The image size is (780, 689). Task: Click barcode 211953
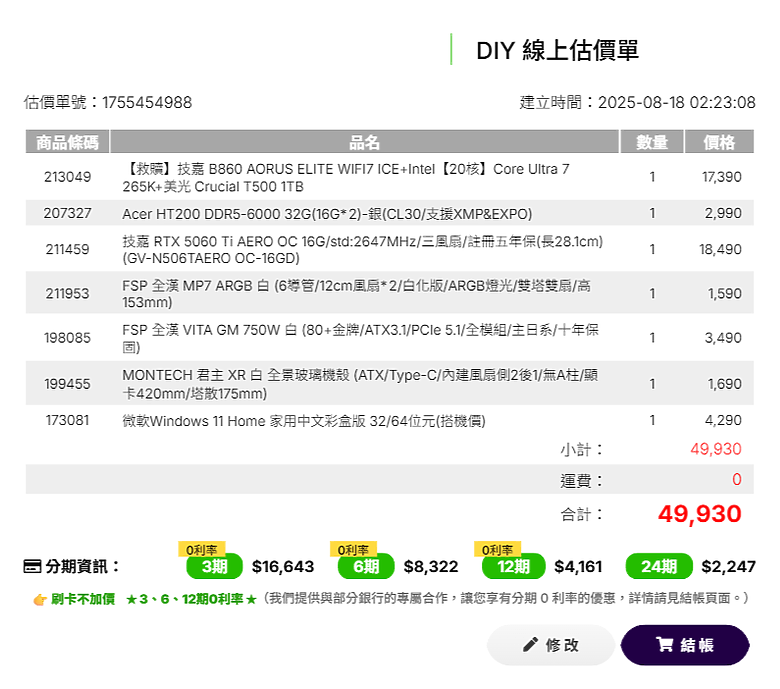[x=68, y=294]
